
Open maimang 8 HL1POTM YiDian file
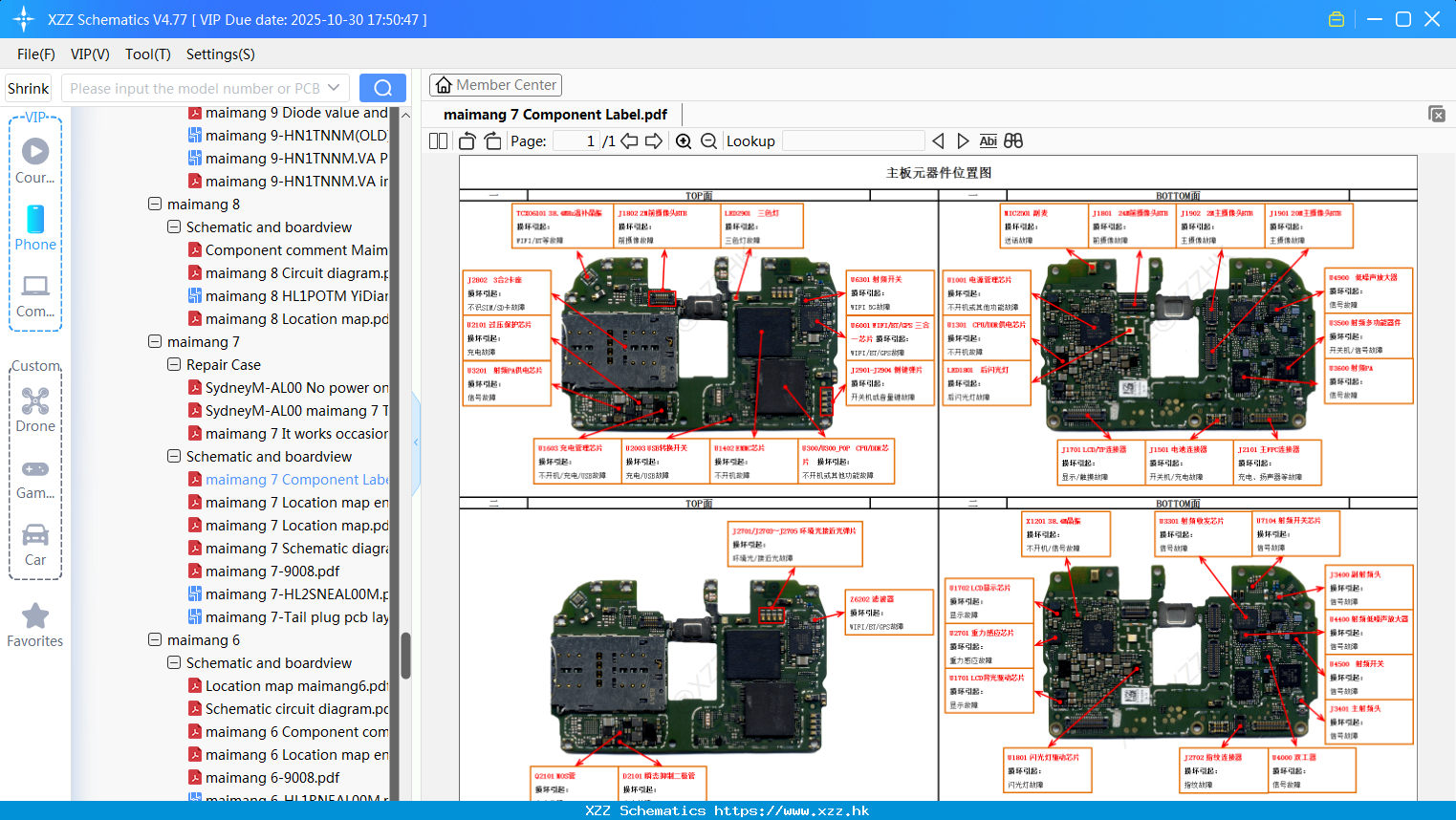[297, 296]
